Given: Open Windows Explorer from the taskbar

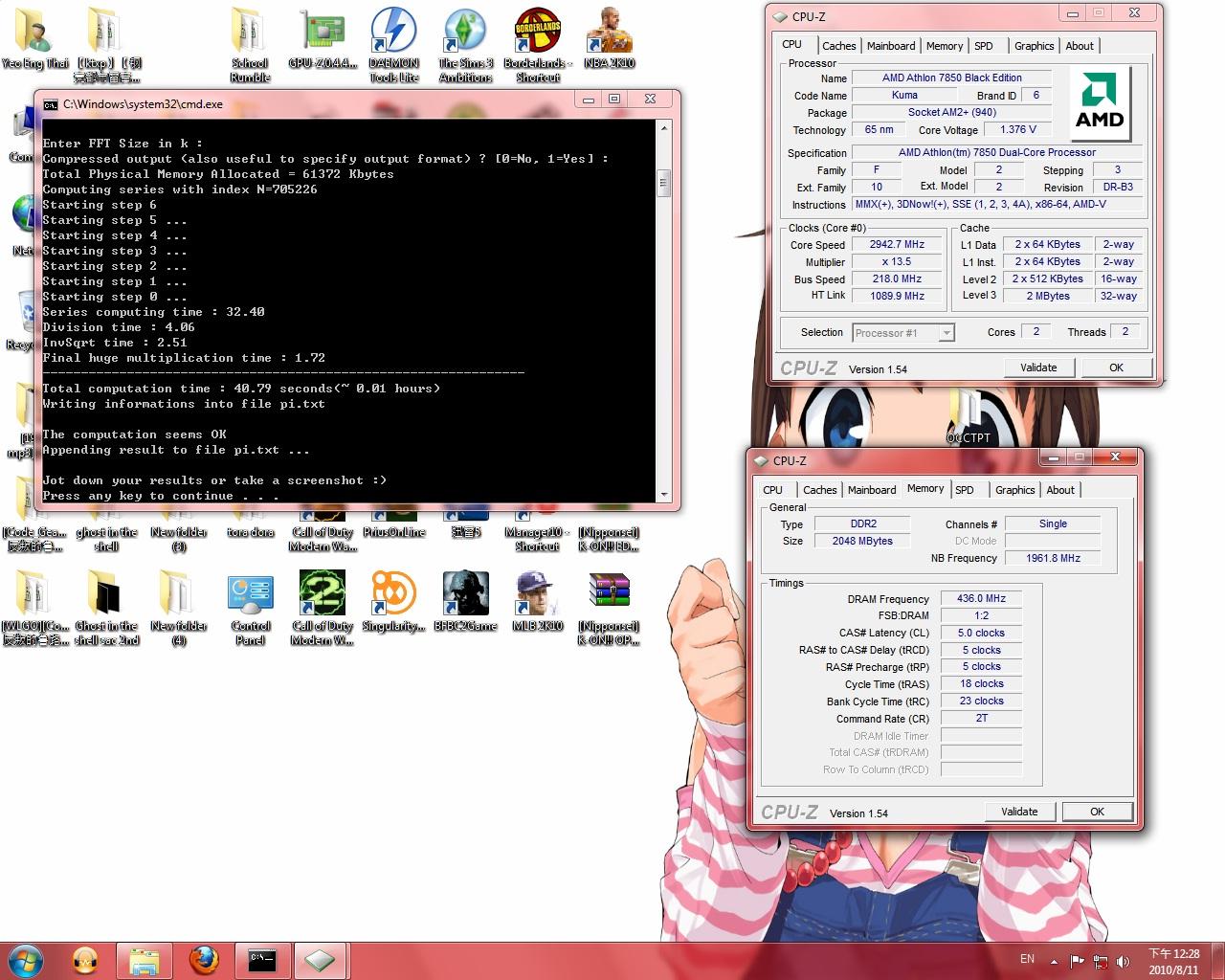Looking at the screenshot, I should coord(144,960).
